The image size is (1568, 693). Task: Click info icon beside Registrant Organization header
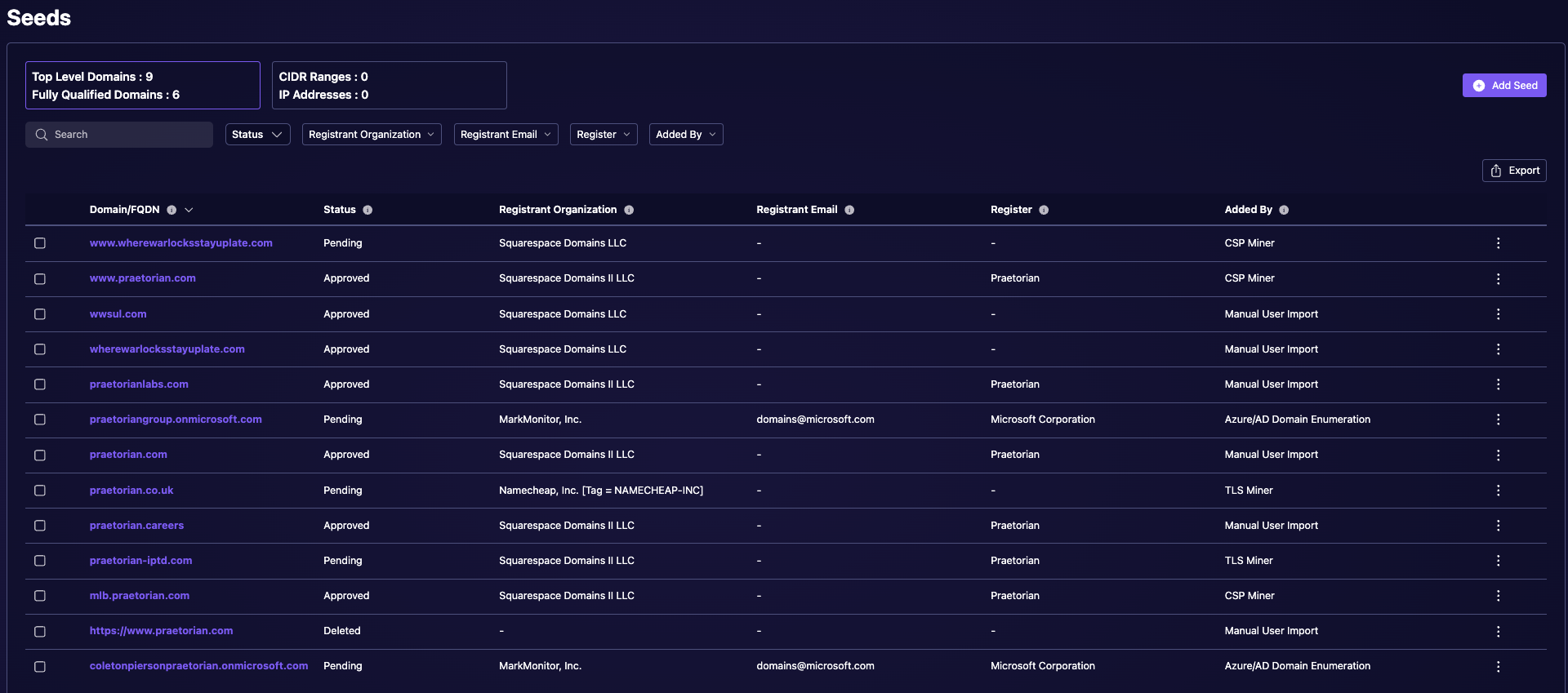(629, 210)
